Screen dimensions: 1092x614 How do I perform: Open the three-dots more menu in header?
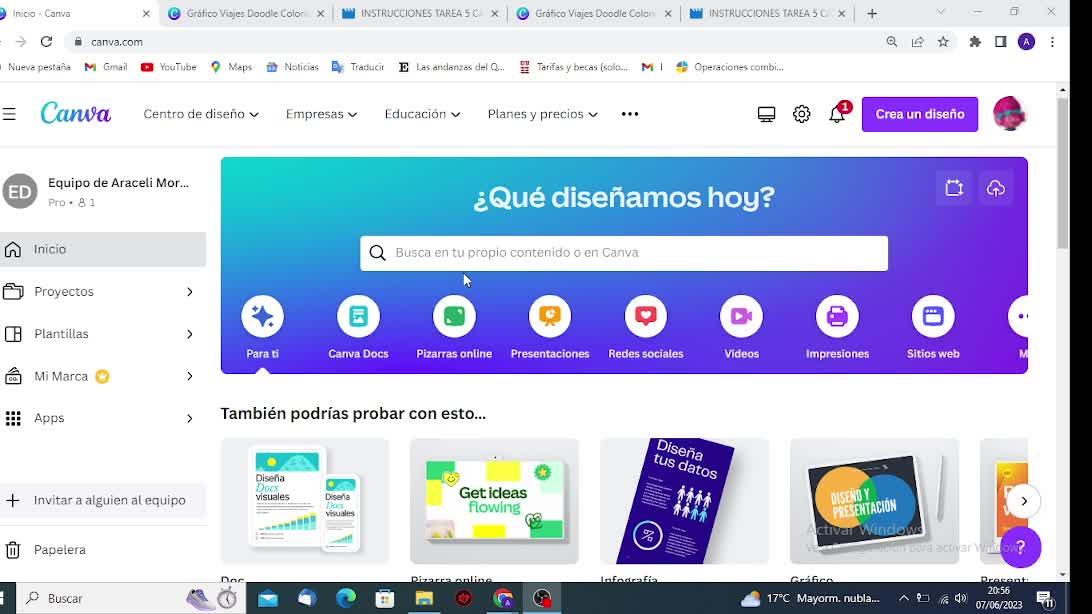pos(630,114)
